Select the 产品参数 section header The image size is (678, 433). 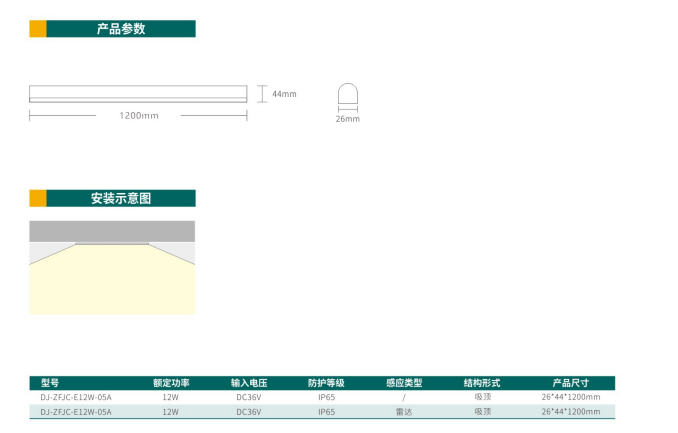pyautogui.click(x=121, y=29)
